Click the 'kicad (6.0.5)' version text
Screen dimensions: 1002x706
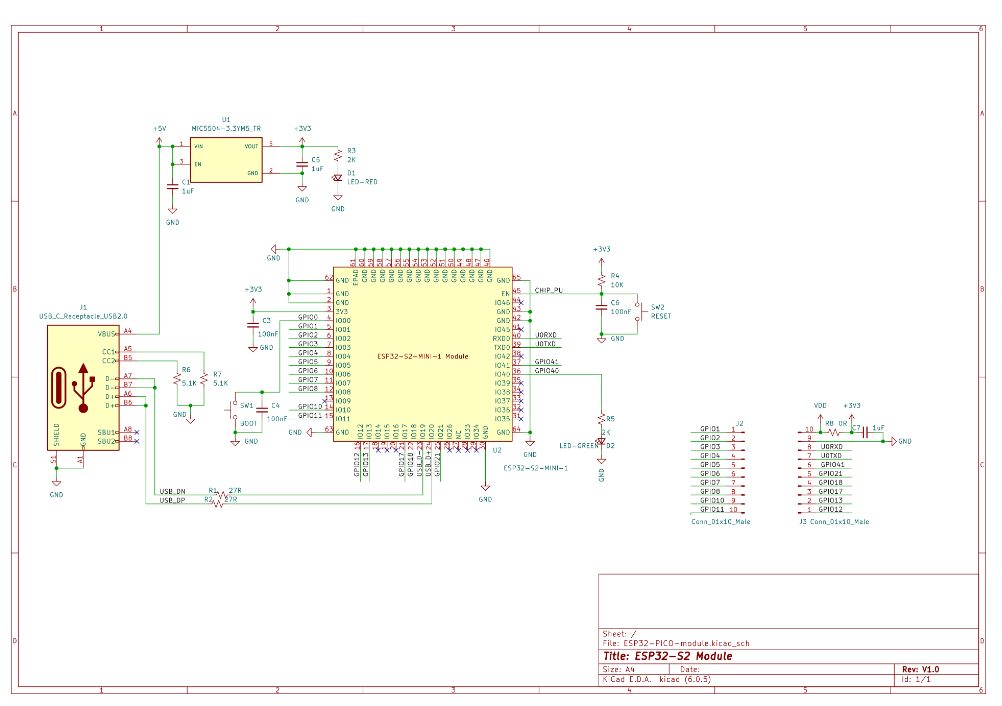click(x=685, y=679)
